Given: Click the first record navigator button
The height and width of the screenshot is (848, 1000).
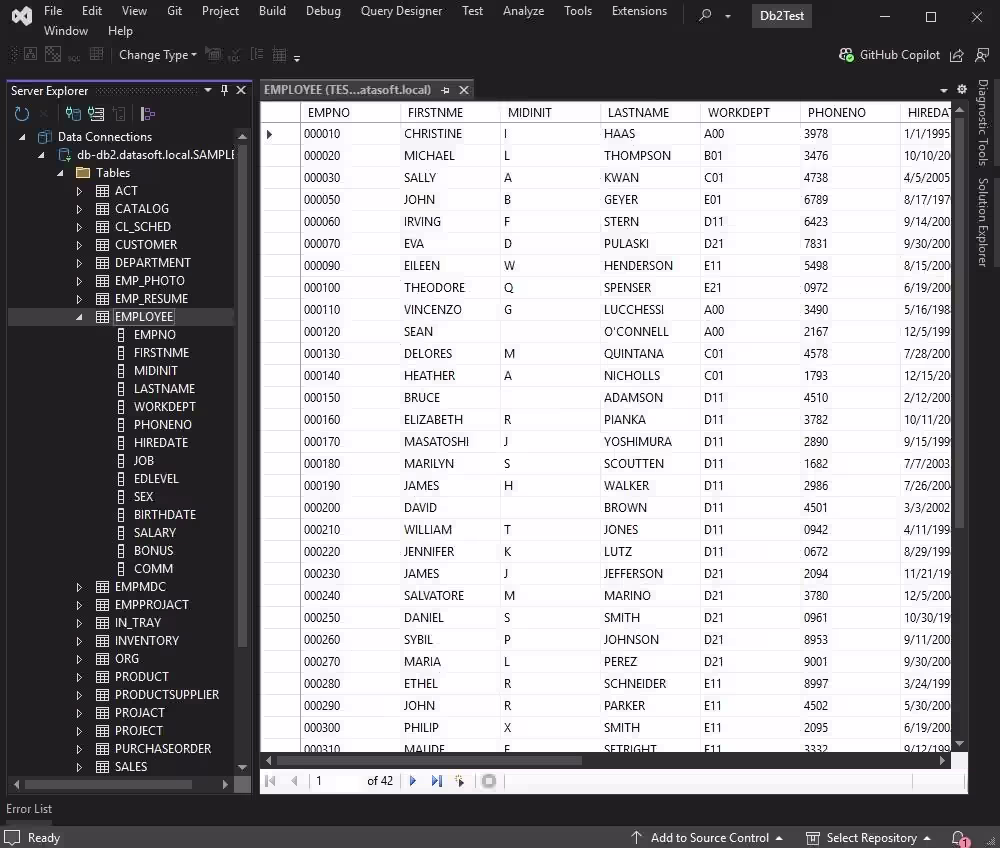Looking at the screenshot, I should coord(270,780).
